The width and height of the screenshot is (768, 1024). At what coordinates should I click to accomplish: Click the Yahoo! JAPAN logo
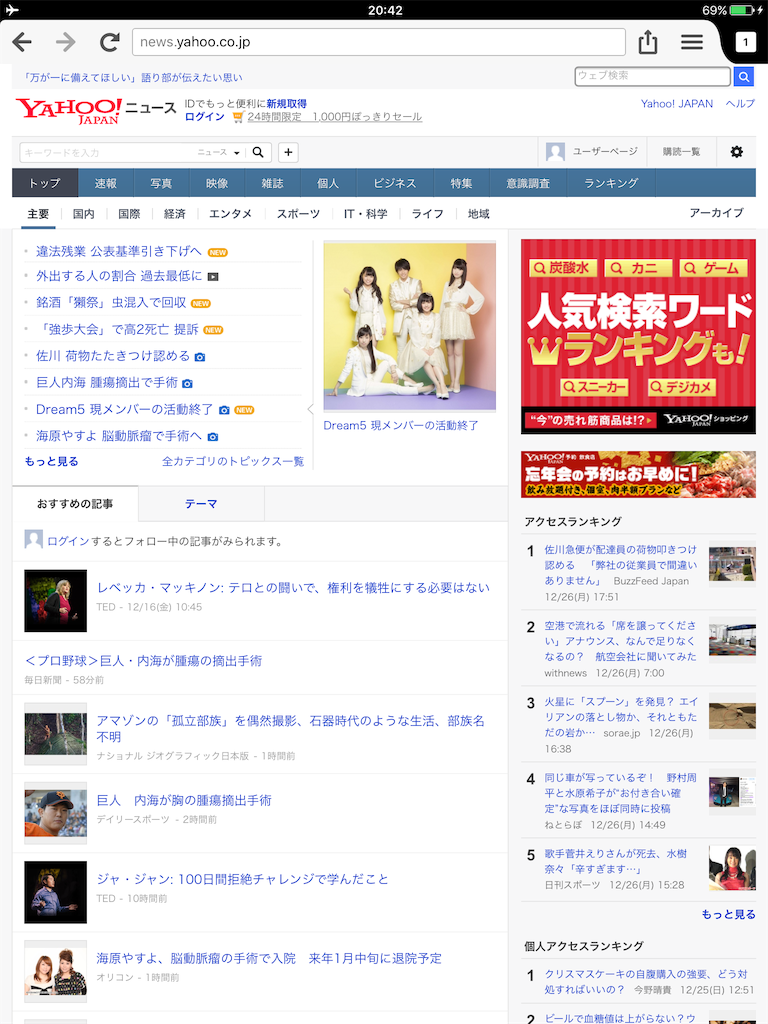(69, 111)
